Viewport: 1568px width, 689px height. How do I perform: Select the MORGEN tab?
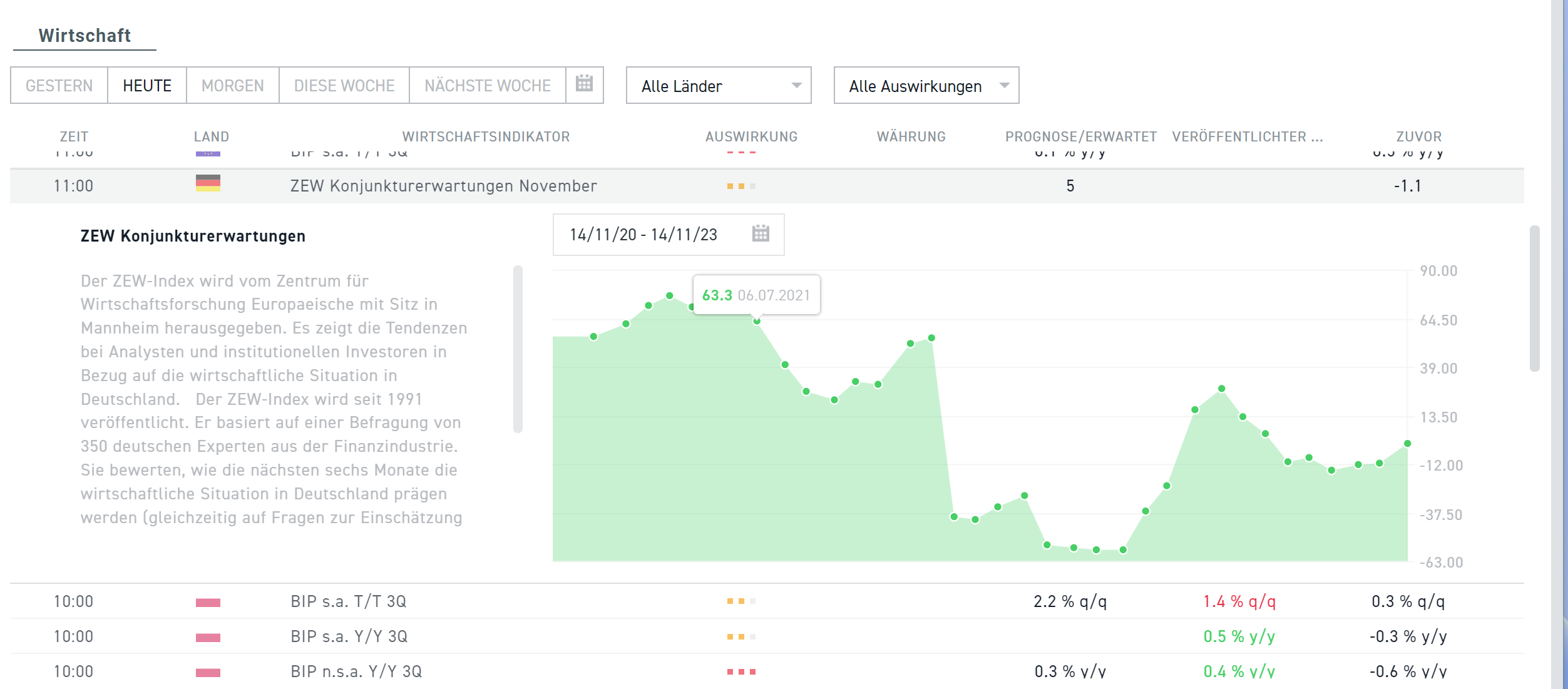coord(232,86)
